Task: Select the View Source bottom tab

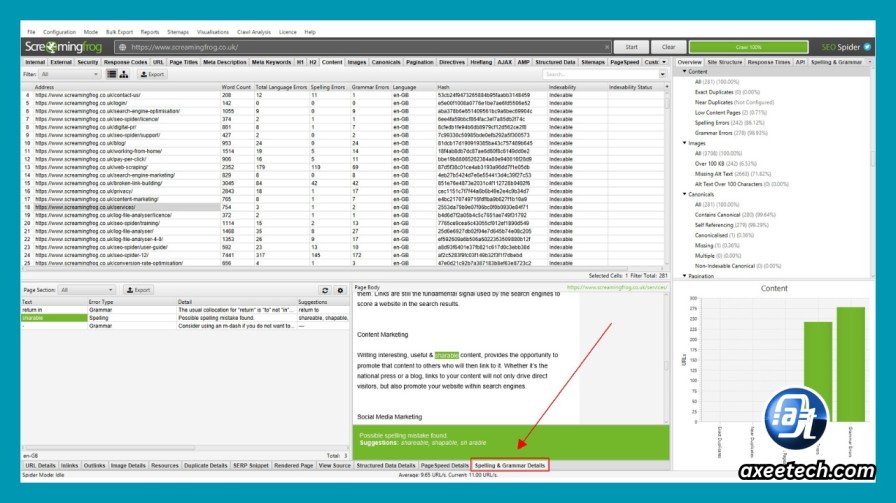Action: coord(334,465)
